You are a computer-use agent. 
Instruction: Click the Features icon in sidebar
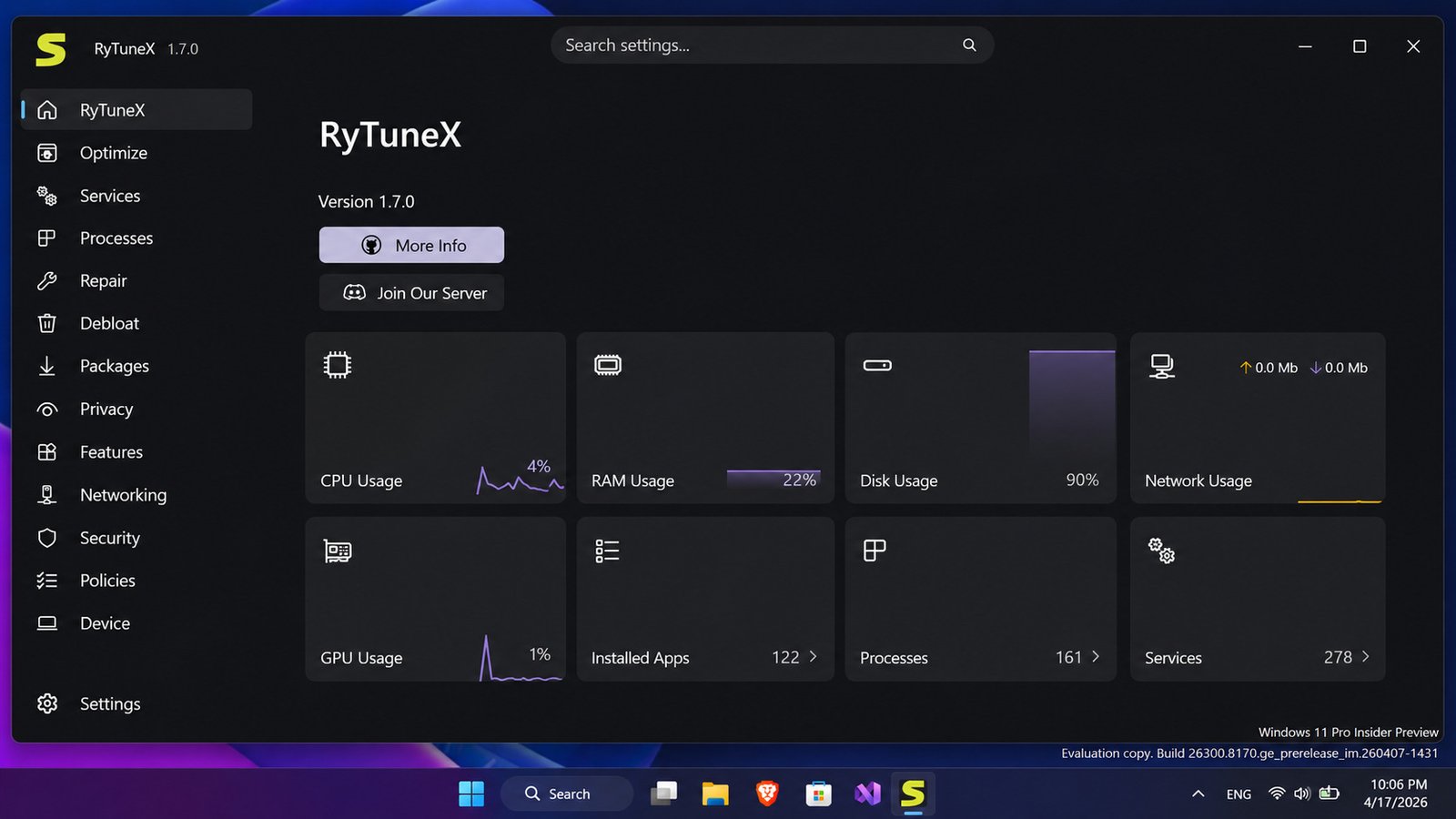click(47, 452)
